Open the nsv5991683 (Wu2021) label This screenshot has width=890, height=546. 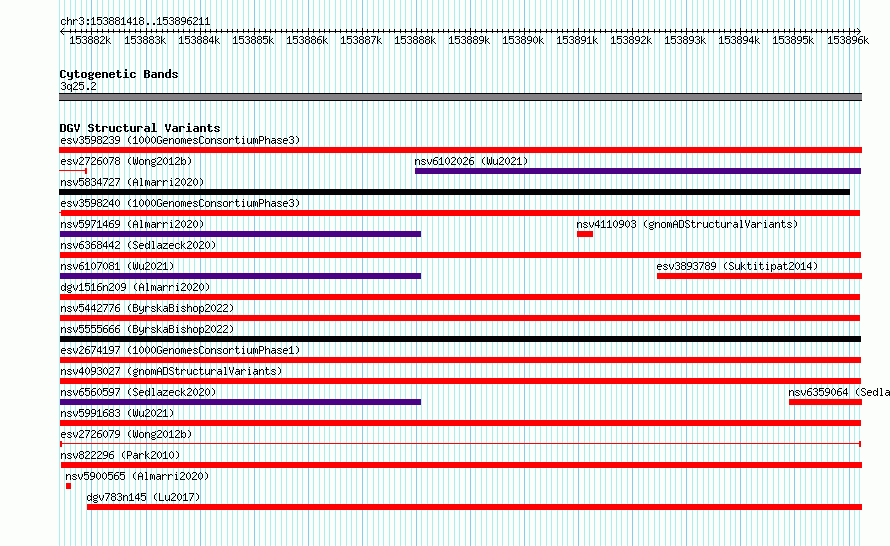click(x=117, y=413)
